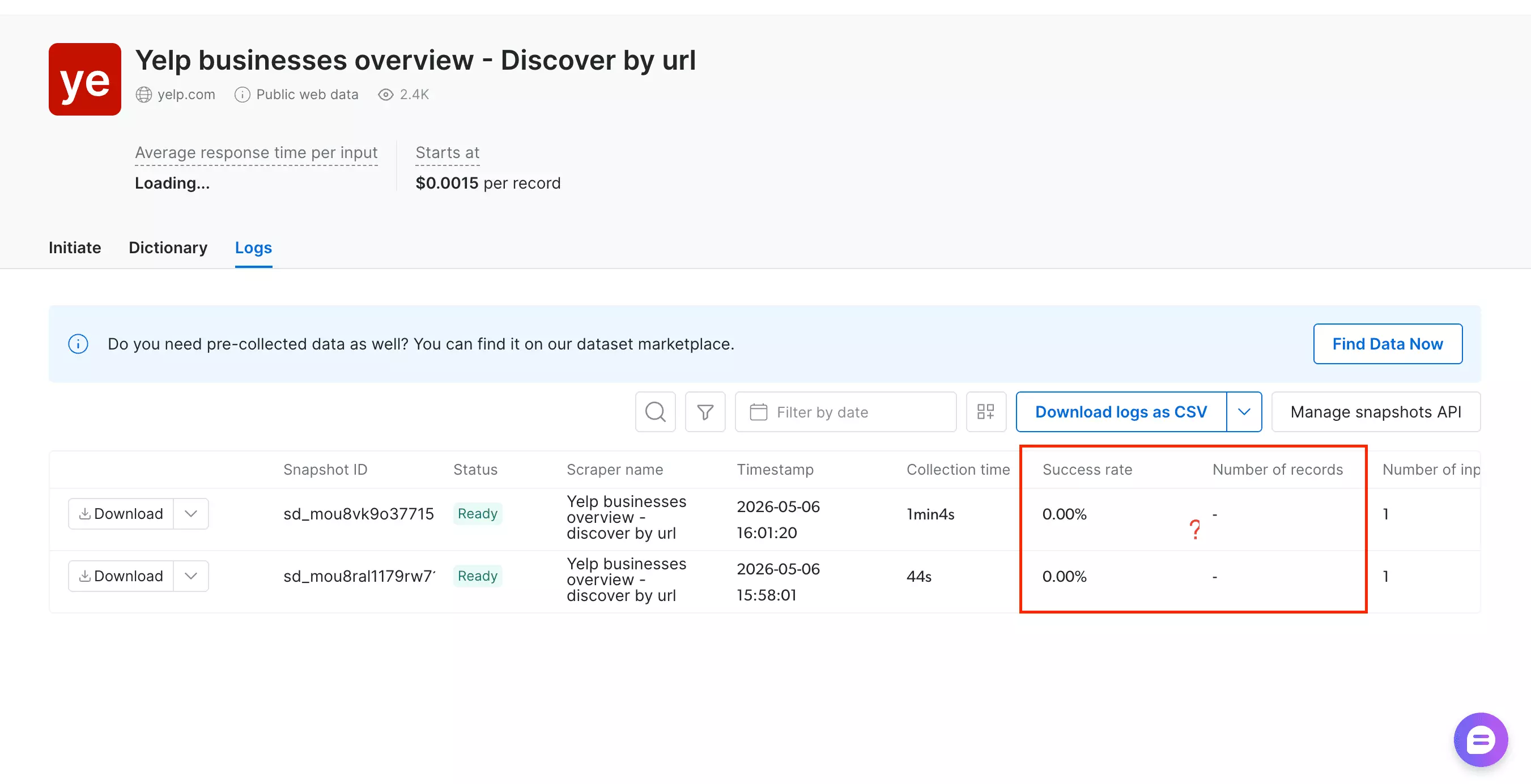
Task: Click the Average response time per input label
Action: point(256,153)
